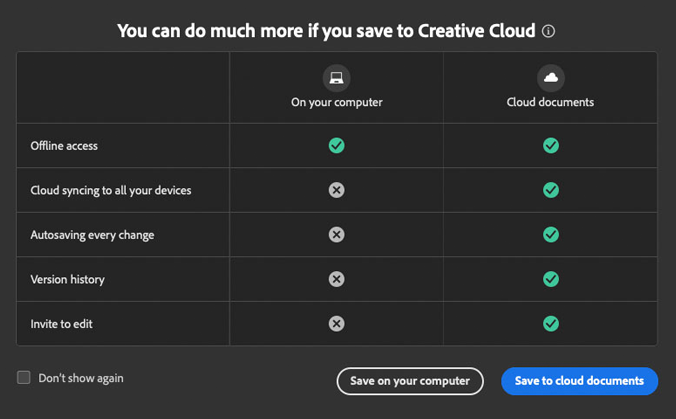Click Invite to edit X icon under On your computer
The height and width of the screenshot is (419, 676).
[x=337, y=324]
